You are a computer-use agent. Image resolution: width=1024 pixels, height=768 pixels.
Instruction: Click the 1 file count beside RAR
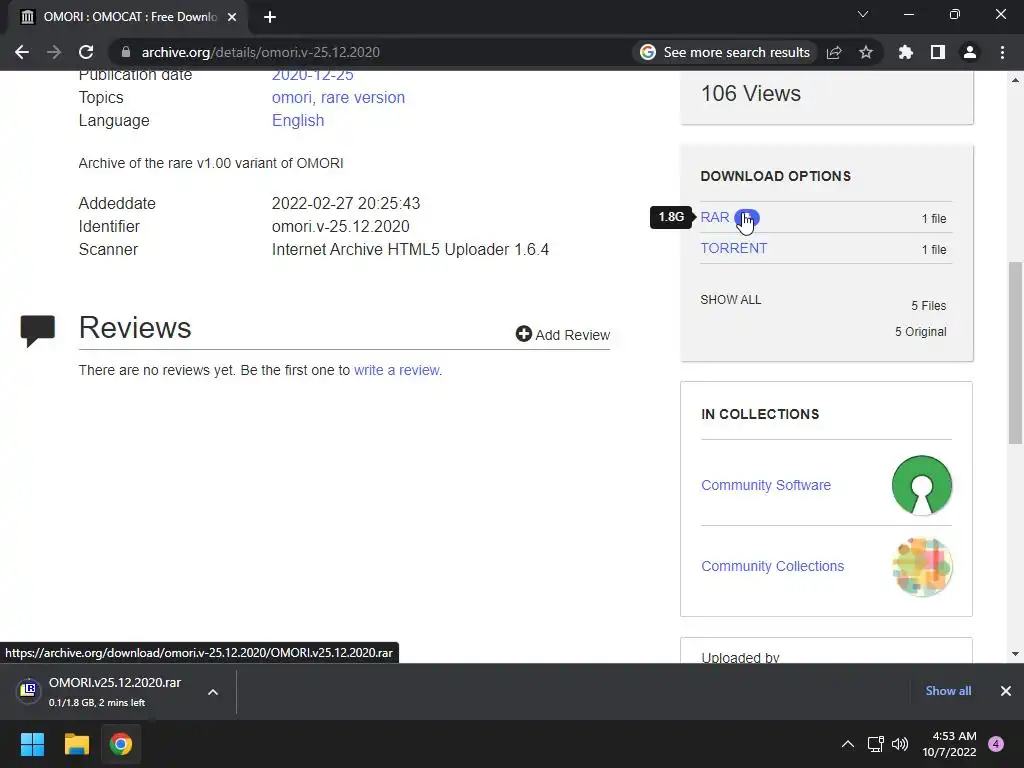point(934,219)
